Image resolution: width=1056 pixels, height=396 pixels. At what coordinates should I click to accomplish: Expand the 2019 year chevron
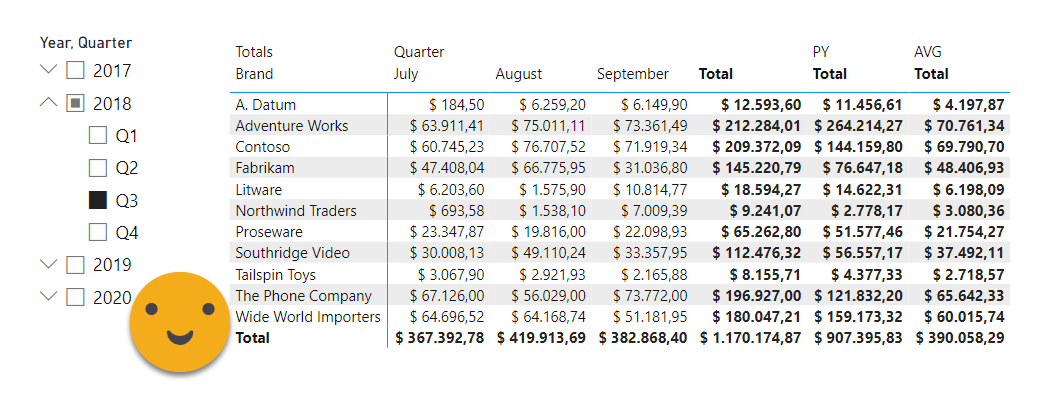coord(48,264)
